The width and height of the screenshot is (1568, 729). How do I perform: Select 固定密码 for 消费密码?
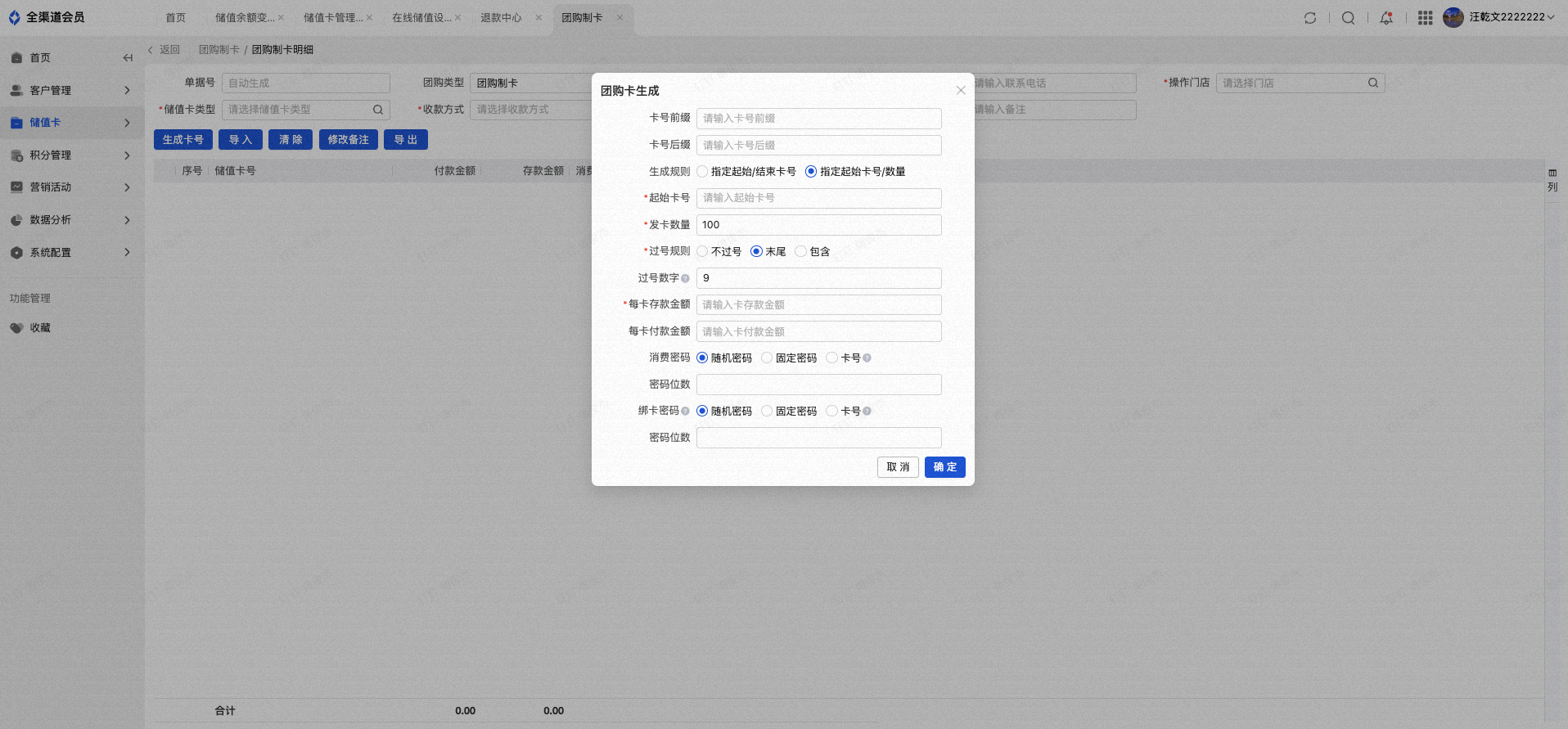point(767,358)
